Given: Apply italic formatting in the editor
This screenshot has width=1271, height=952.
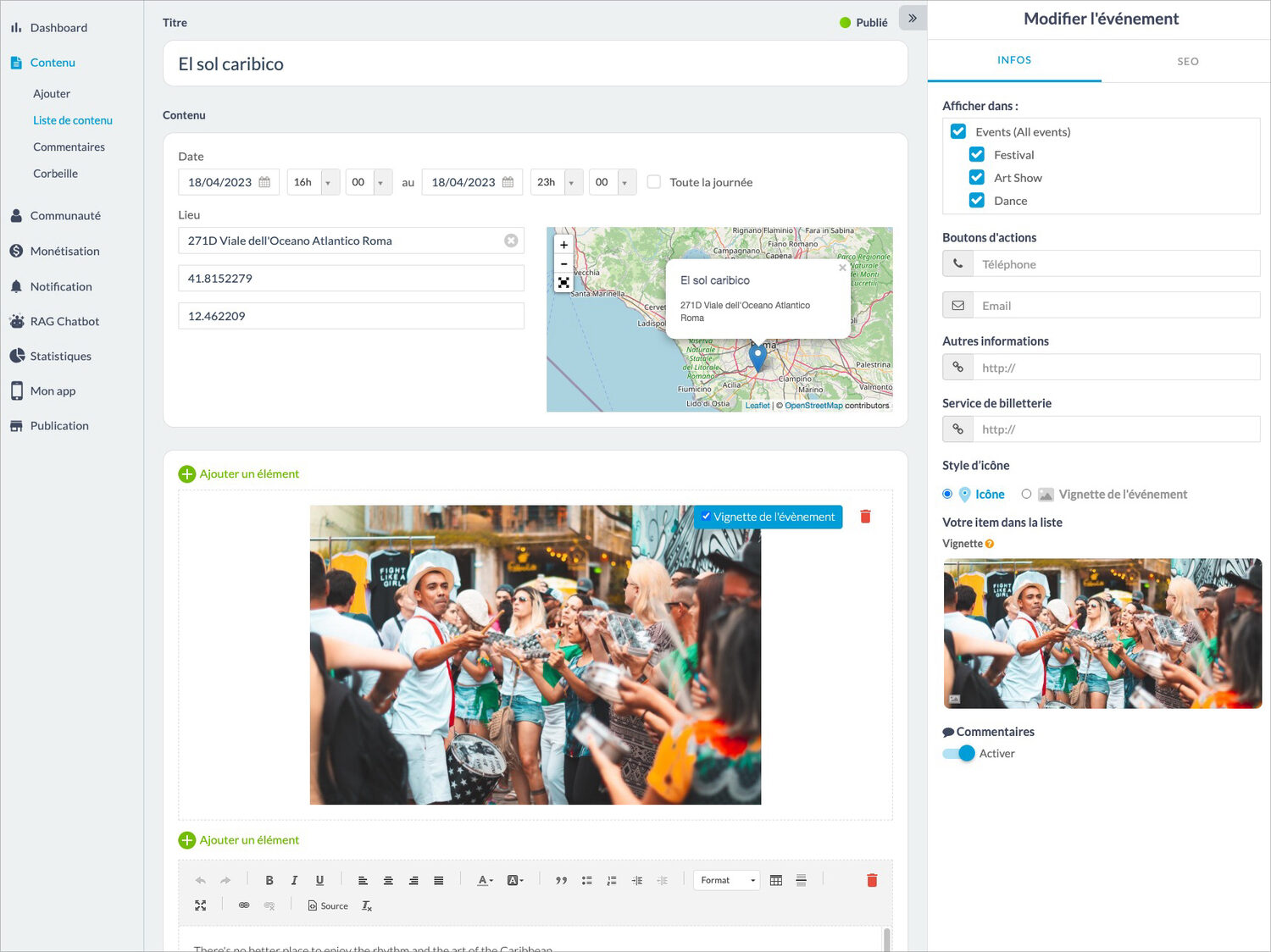Looking at the screenshot, I should pyautogui.click(x=294, y=881).
